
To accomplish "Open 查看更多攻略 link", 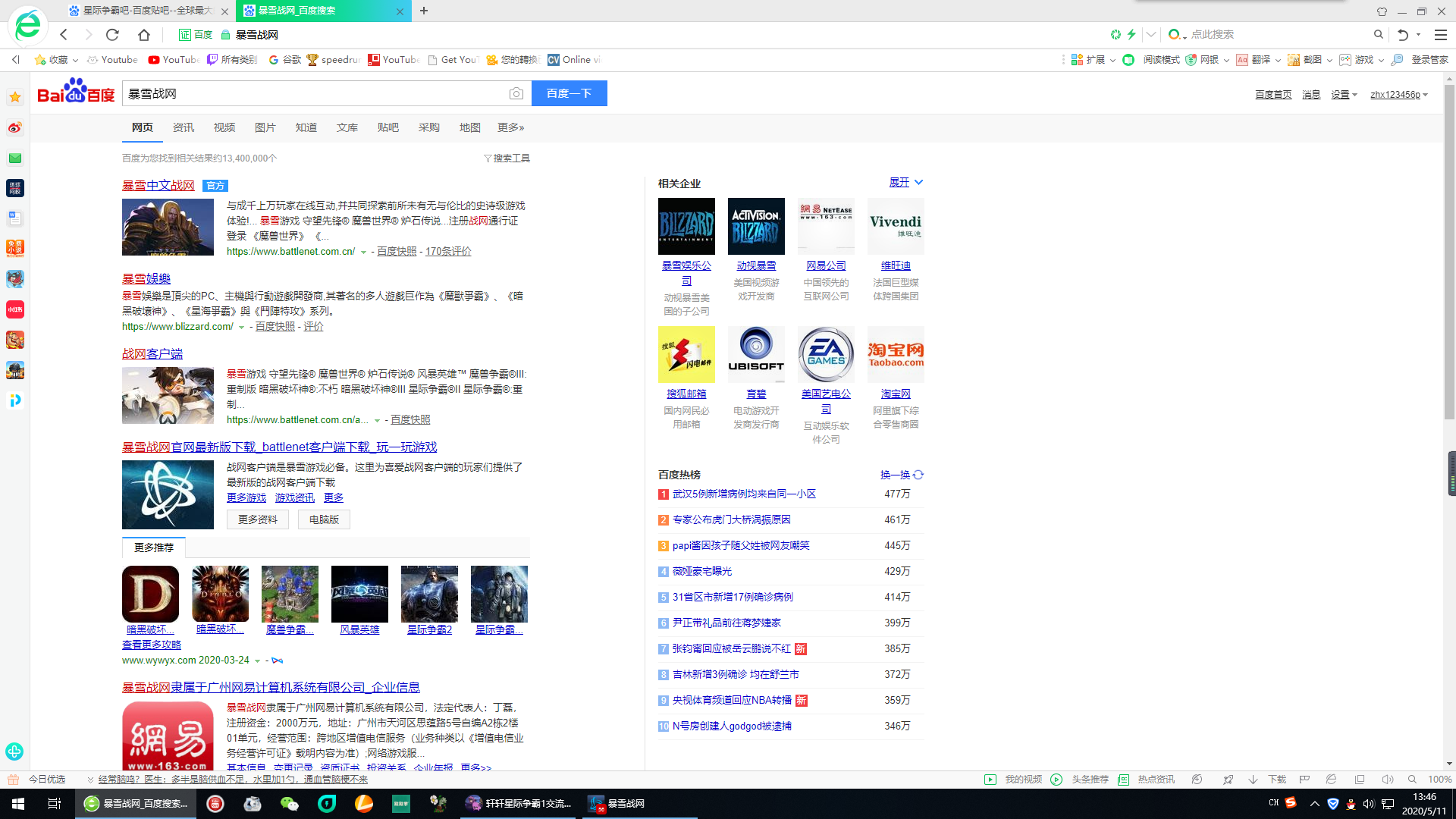I will [152, 645].
